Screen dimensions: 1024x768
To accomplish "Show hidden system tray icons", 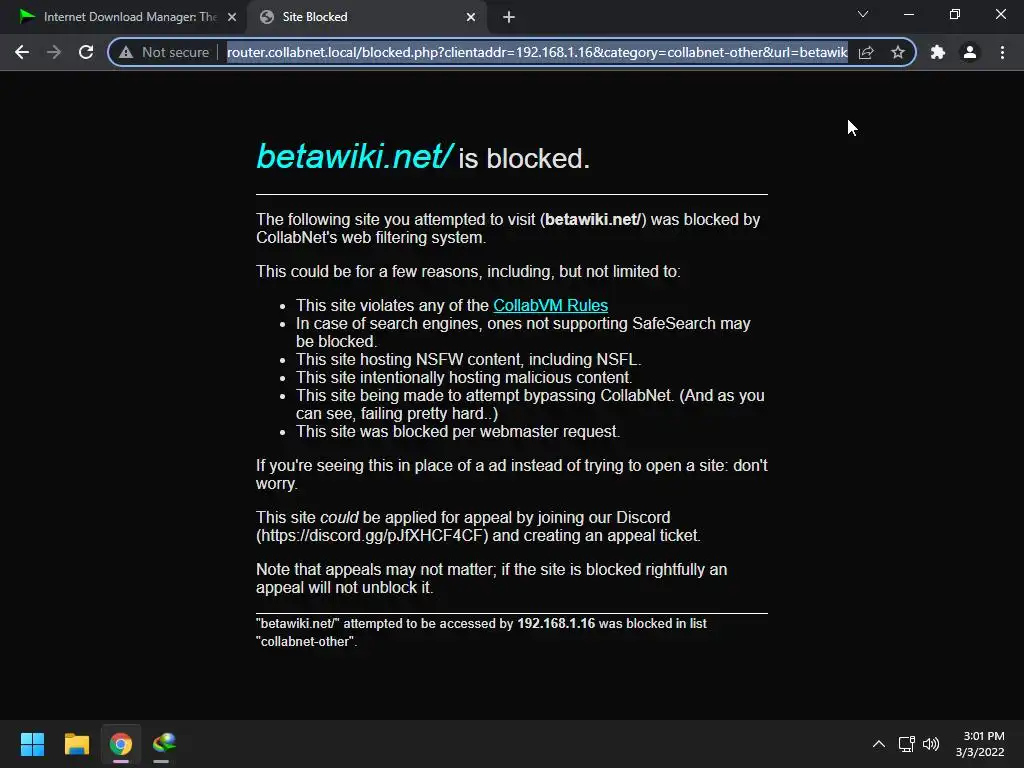I will (x=879, y=744).
